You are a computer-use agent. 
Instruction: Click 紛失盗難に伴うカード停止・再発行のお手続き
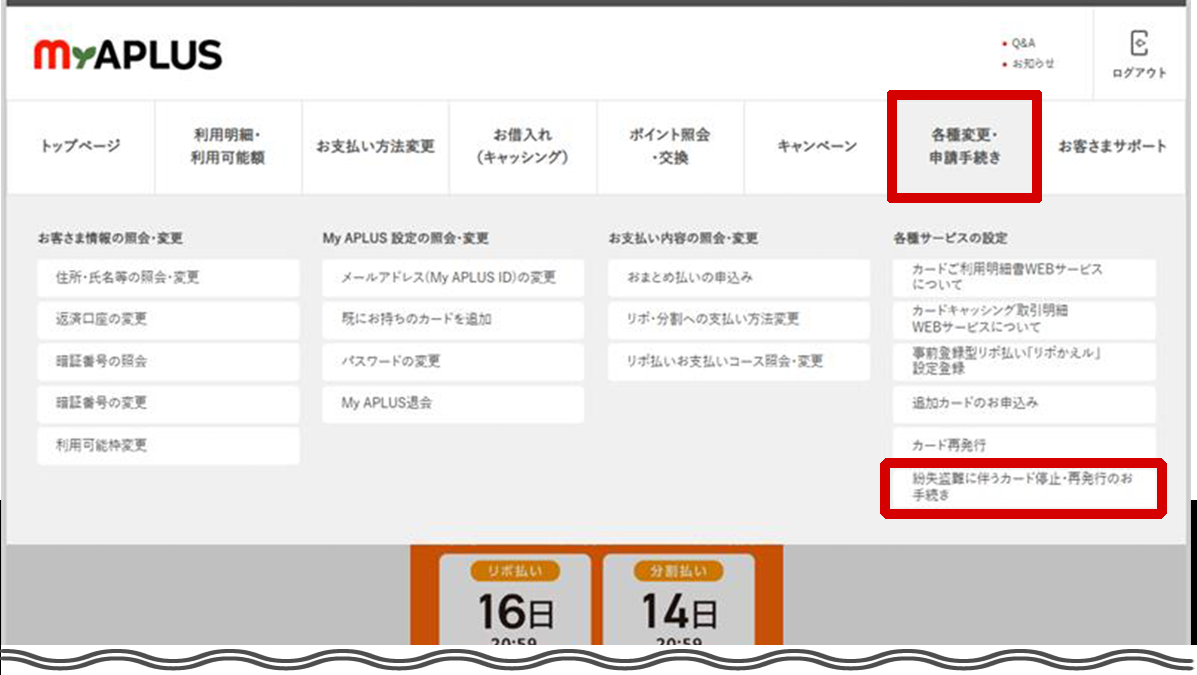click(1023, 487)
